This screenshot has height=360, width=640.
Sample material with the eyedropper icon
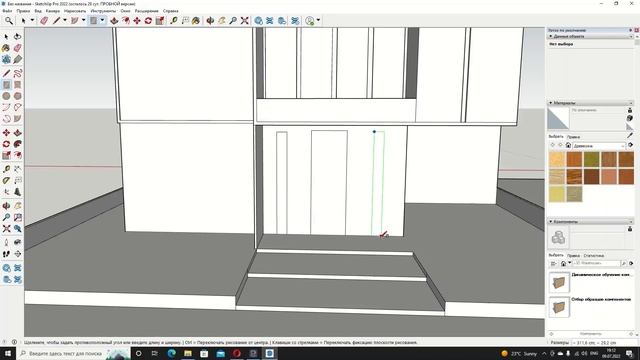coord(630,135)
